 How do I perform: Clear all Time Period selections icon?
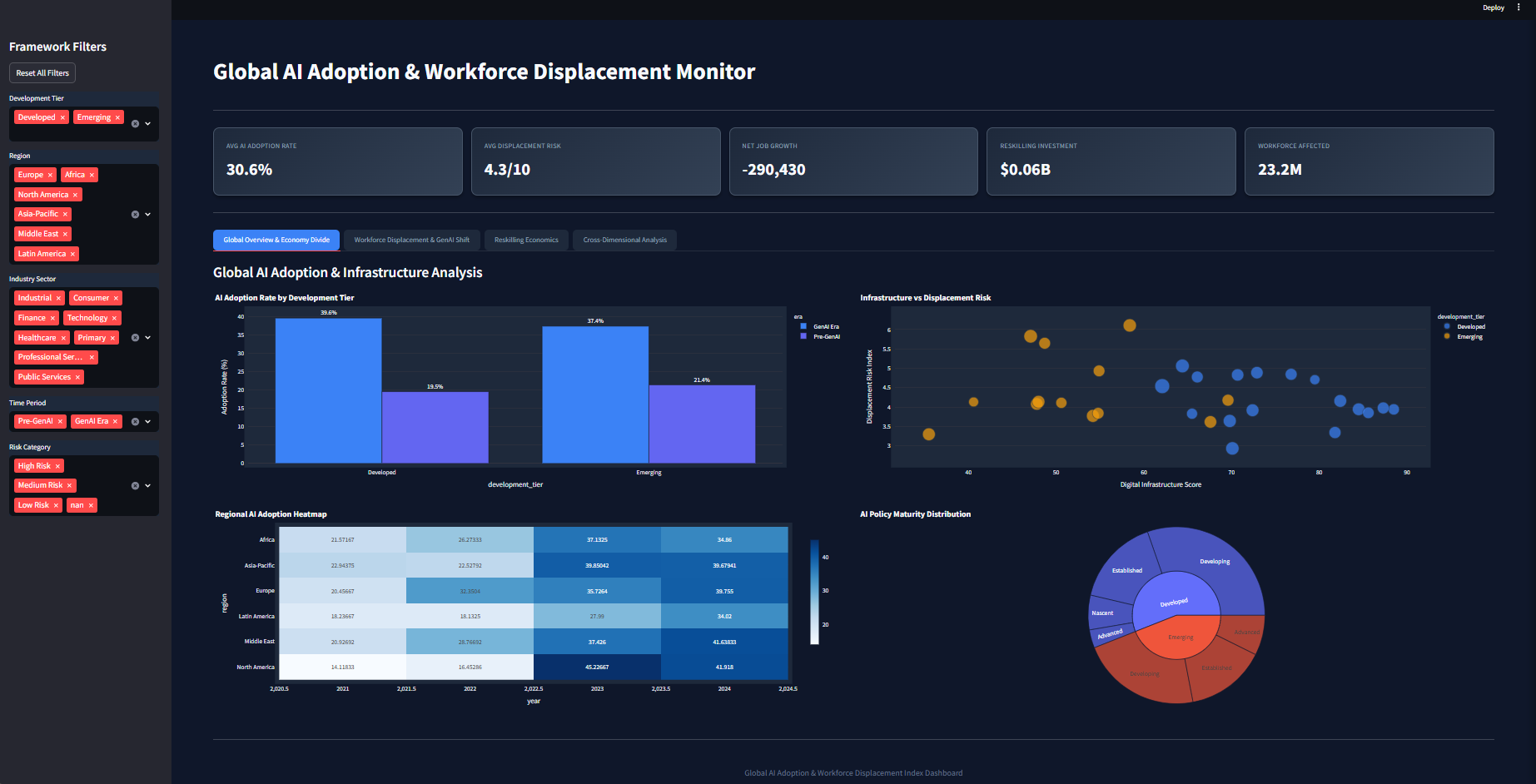point(135,422)
